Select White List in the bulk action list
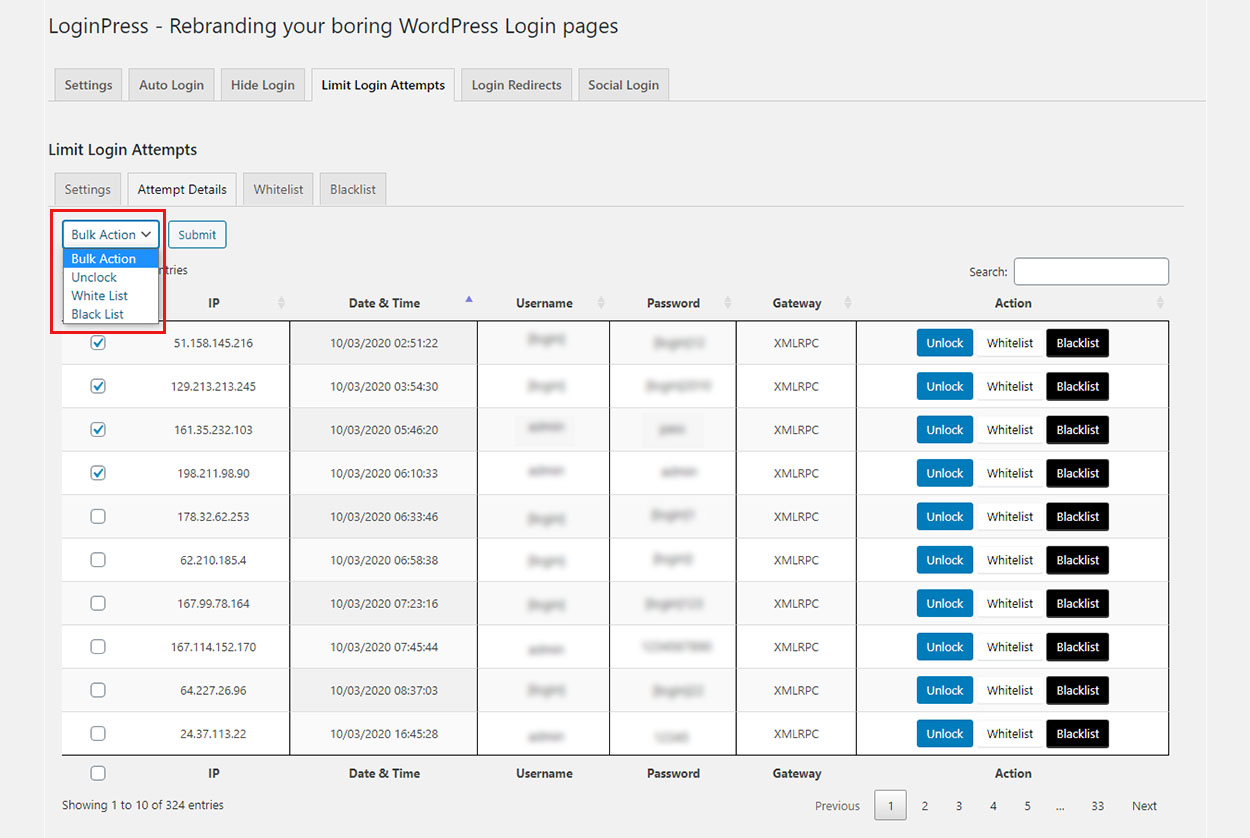The width and height of the screenshot is (1250, 838). (111, 296)
